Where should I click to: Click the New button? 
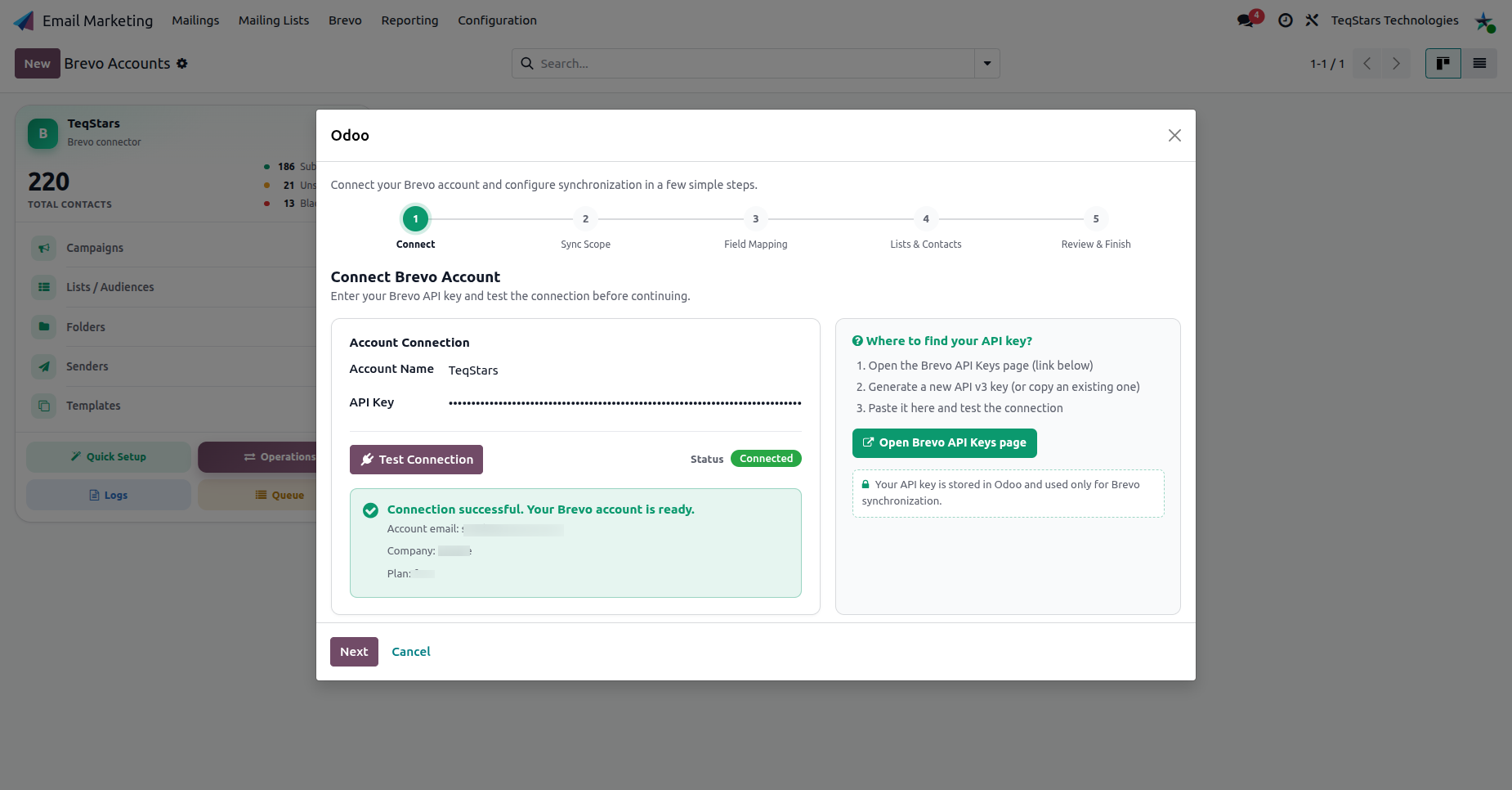38,64
